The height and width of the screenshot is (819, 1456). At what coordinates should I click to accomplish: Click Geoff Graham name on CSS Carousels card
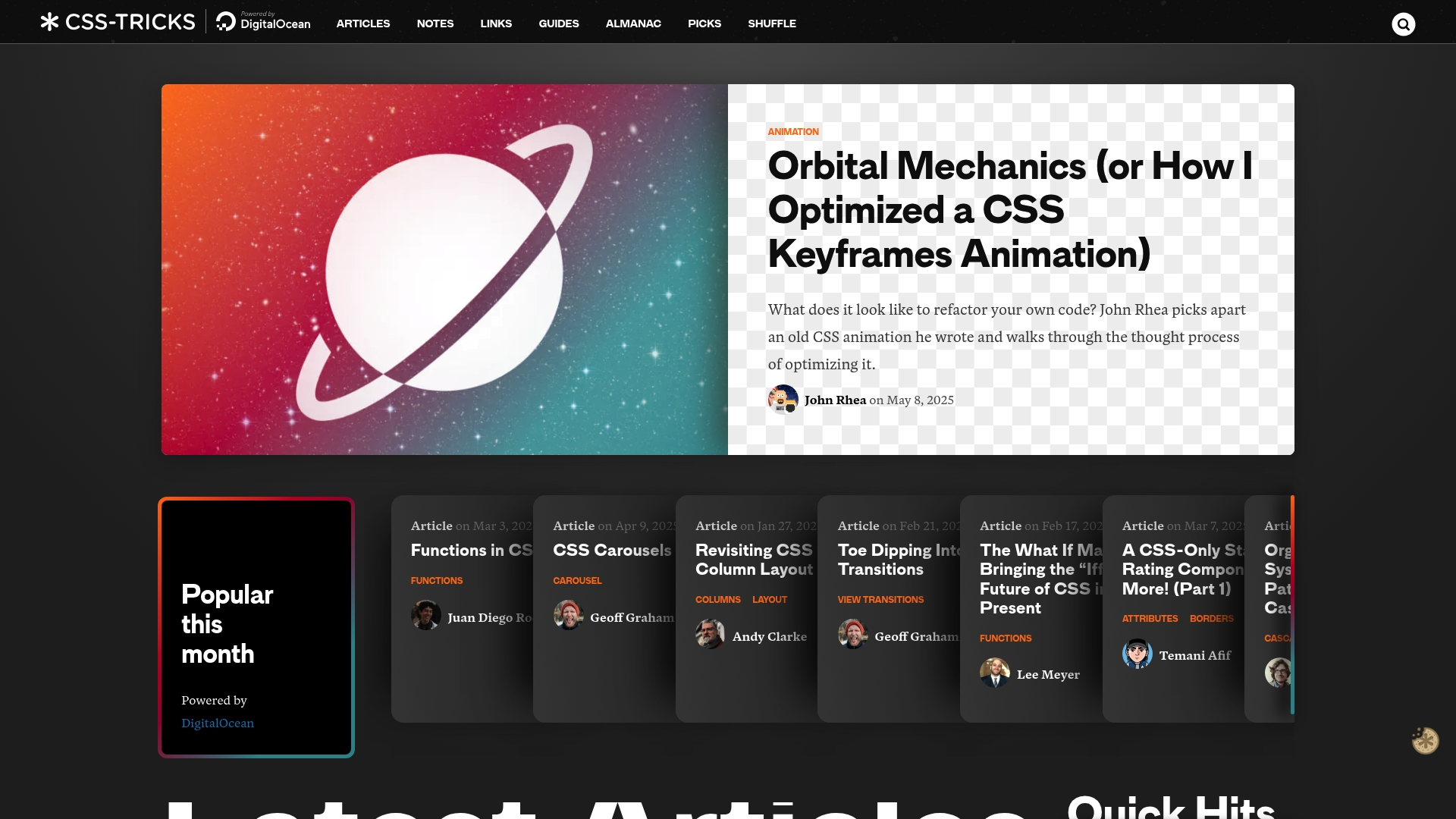632,618
